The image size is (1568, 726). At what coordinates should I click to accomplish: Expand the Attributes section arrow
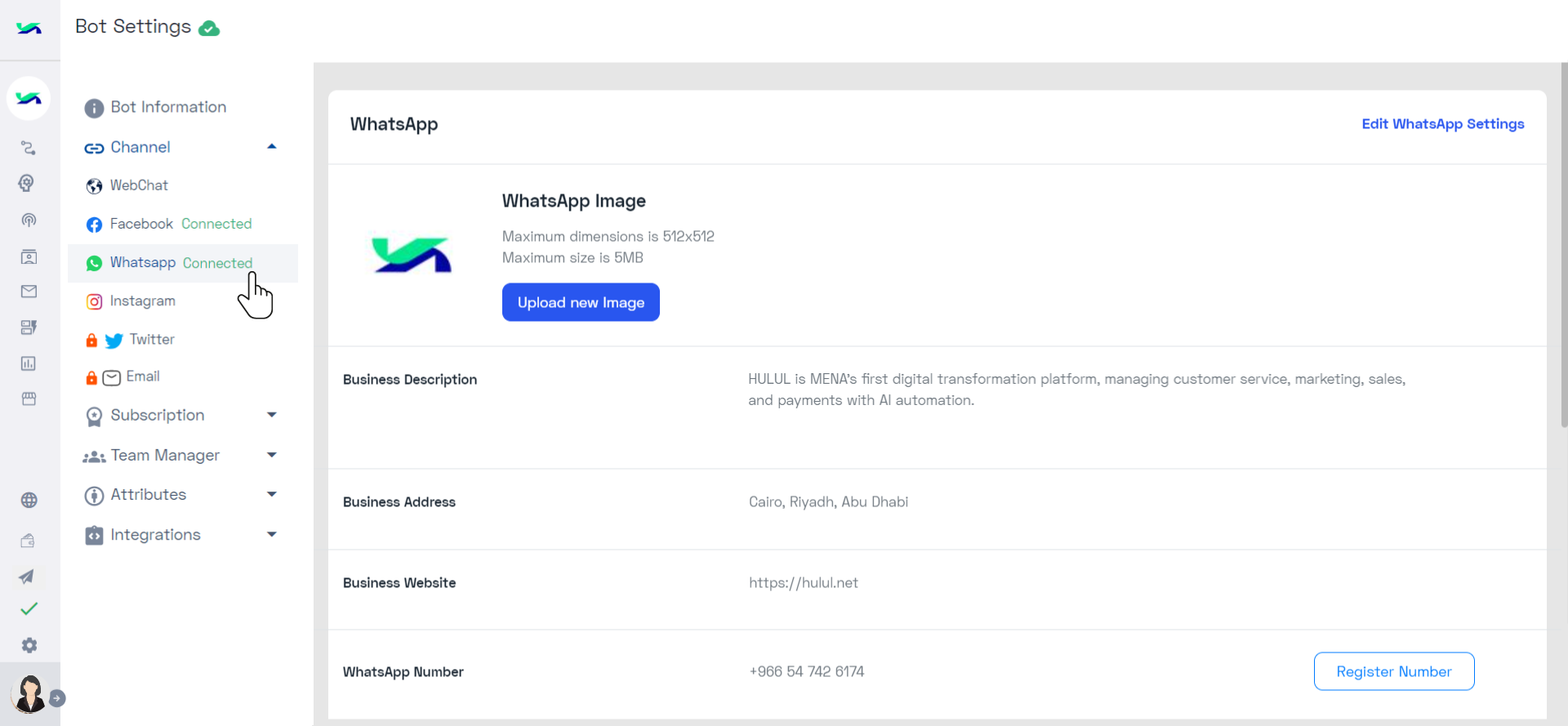pyautogui.click(x=272, y=494)
